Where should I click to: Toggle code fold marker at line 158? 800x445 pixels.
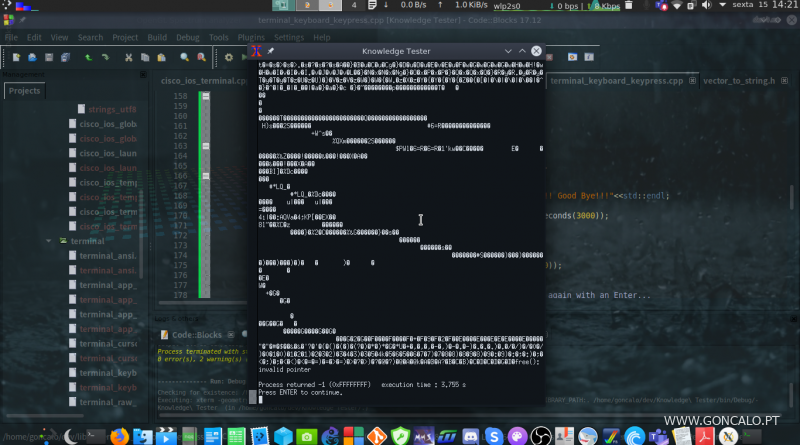tap(206, 96)
